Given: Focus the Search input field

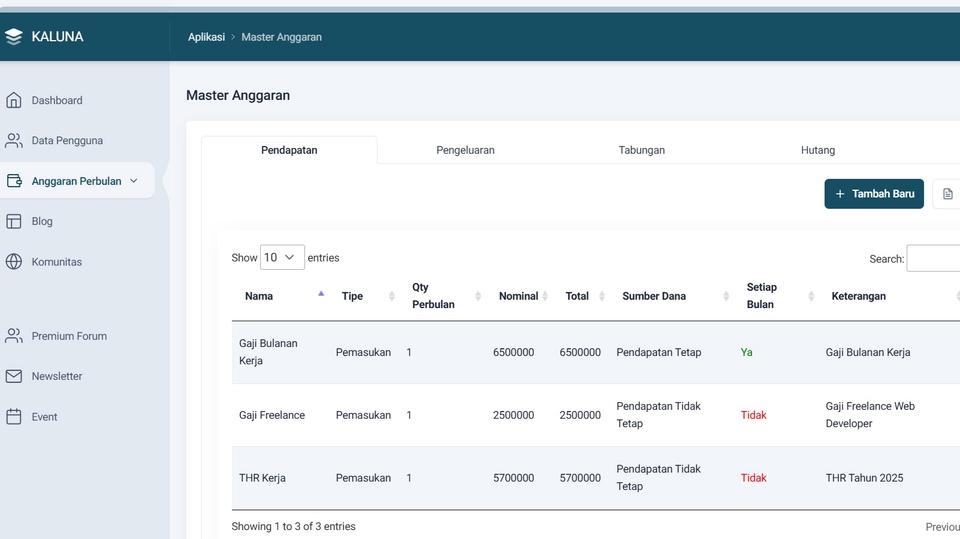Looking at the screenshot, I should click(933, 258).
